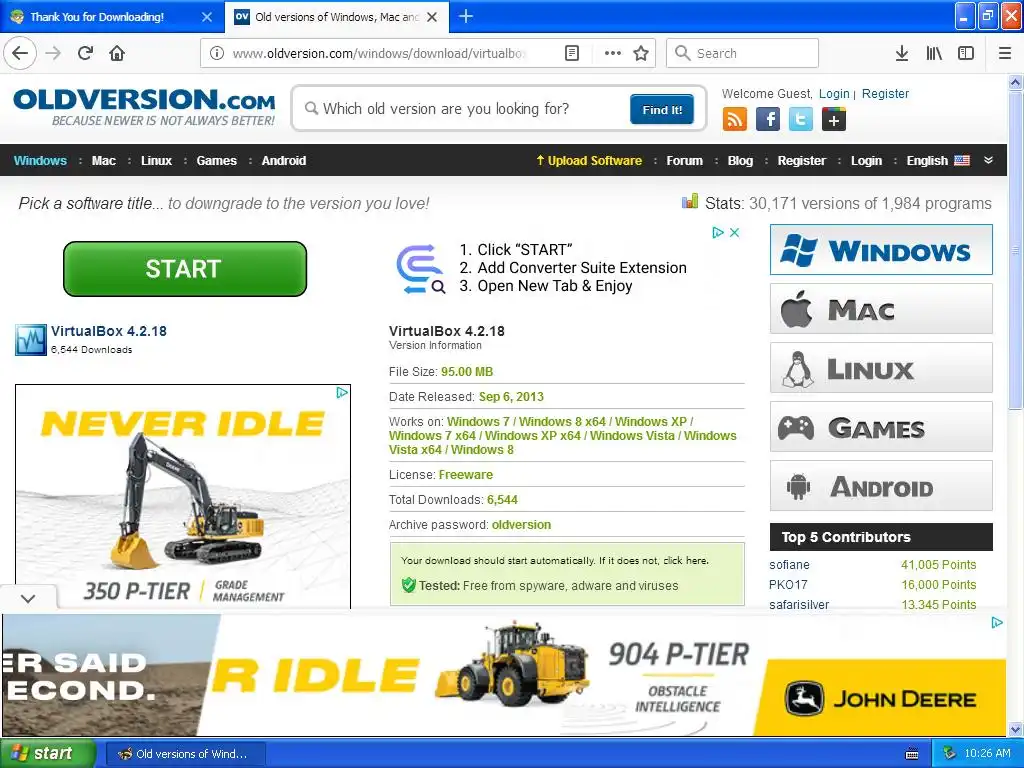
Task: Click AdChoices icon on bottom banner ad
Action: coord(997,622)
